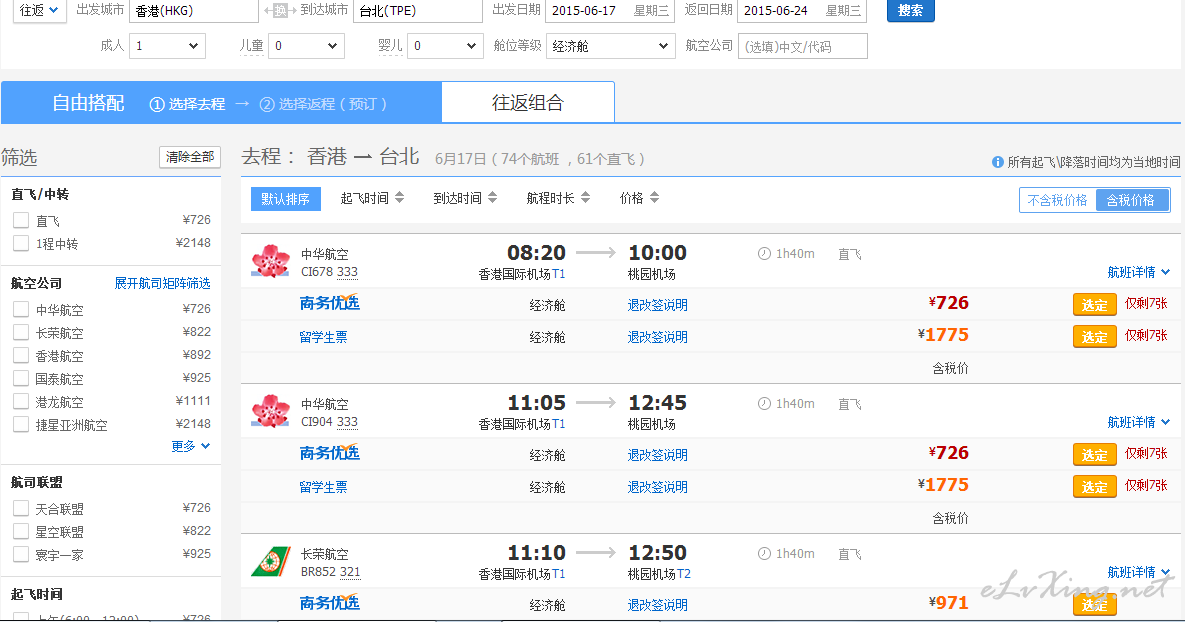1185x622 pixels.
Task: Expand 更多 airlines list
Action: click(190, 446)
